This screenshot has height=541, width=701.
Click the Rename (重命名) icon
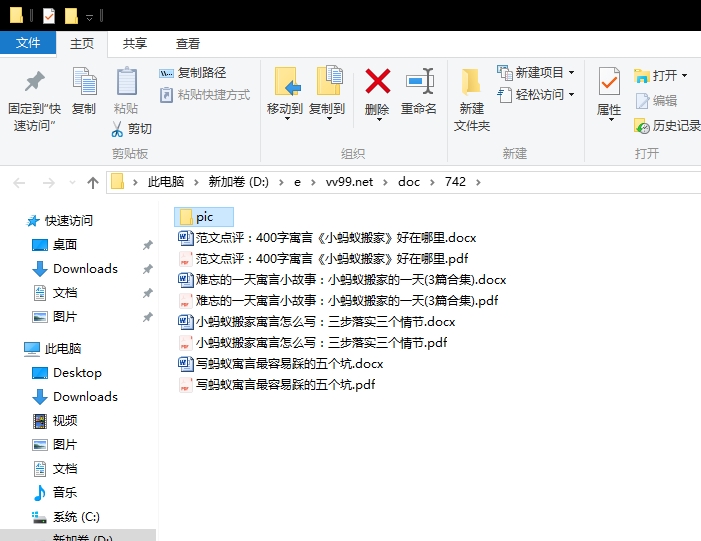[x=420, y=81]
